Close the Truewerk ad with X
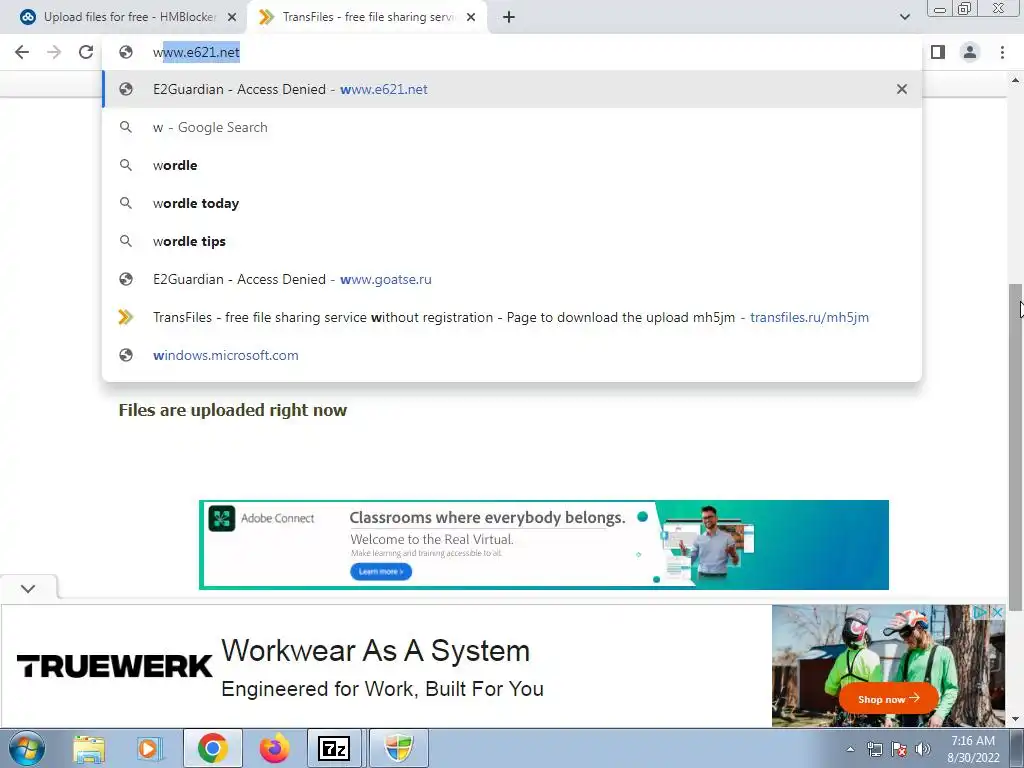 (x=997, y=613)
